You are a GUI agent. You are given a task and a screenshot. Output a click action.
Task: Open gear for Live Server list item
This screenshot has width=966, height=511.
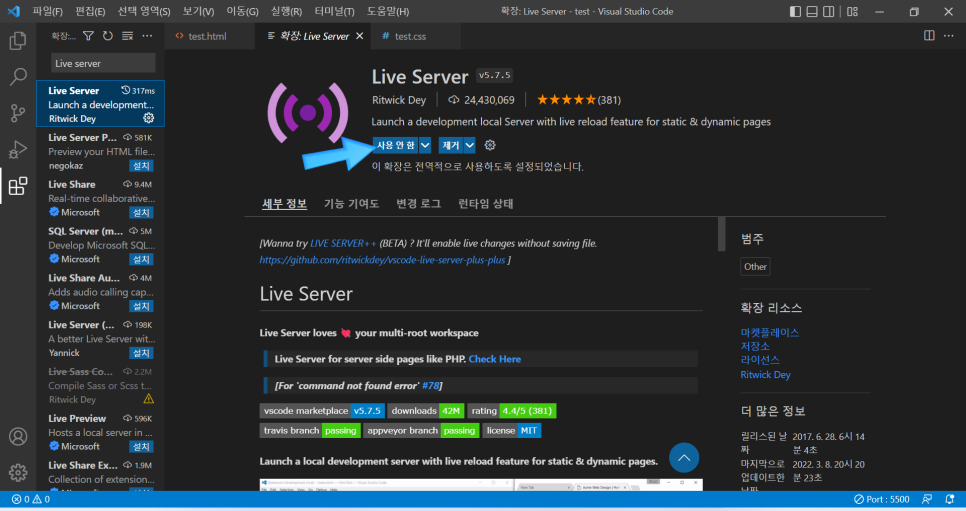click(x=148, y=118)
